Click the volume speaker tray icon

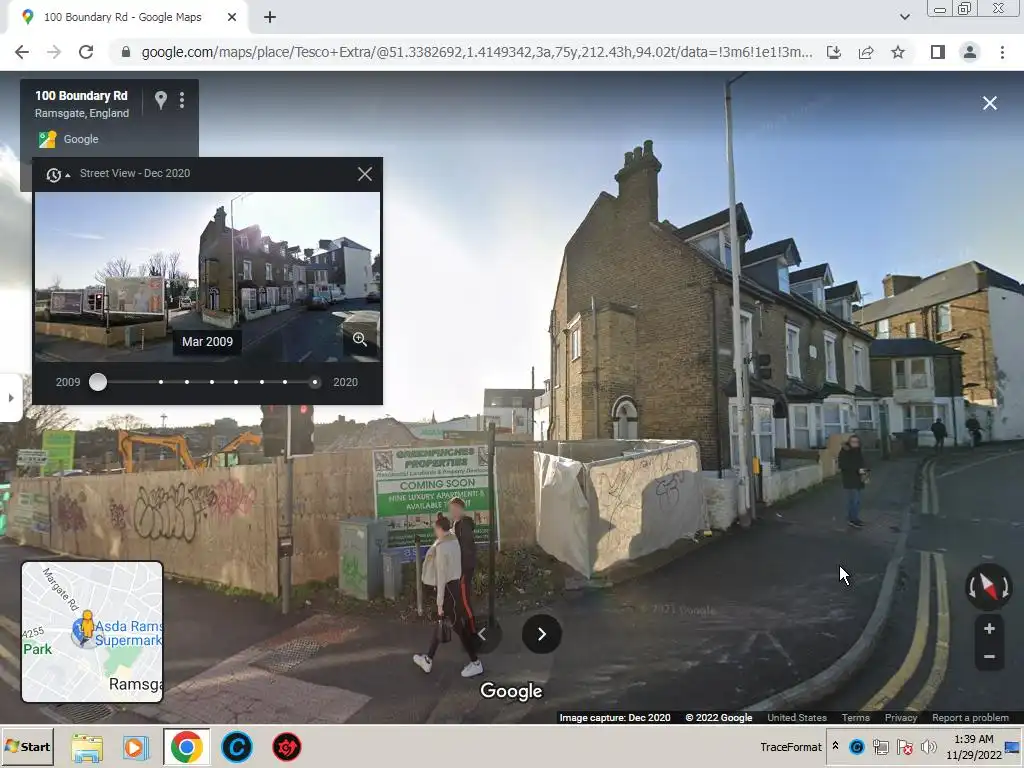pos(928,746)
